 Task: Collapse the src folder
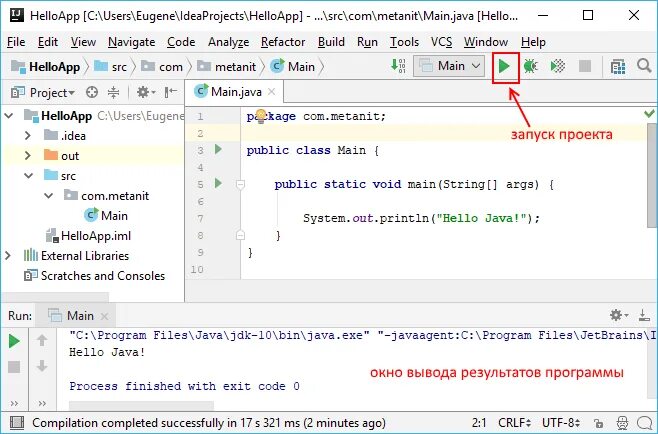tap(29, 176)
